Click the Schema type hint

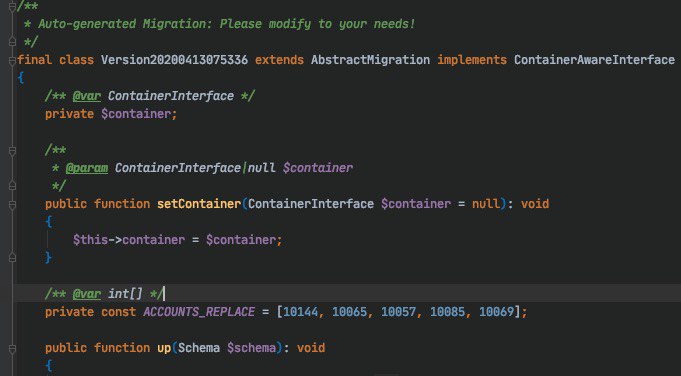199,348
